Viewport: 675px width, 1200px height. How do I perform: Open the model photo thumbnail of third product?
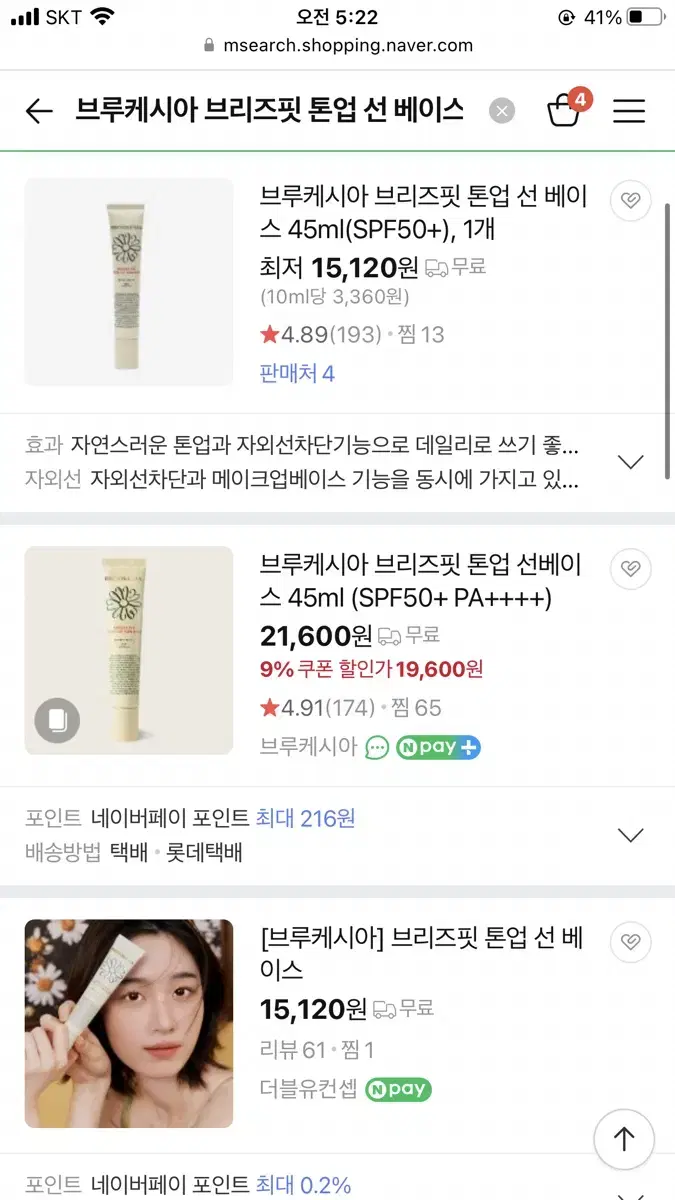pyautogui.click(x=129, y=1023)
